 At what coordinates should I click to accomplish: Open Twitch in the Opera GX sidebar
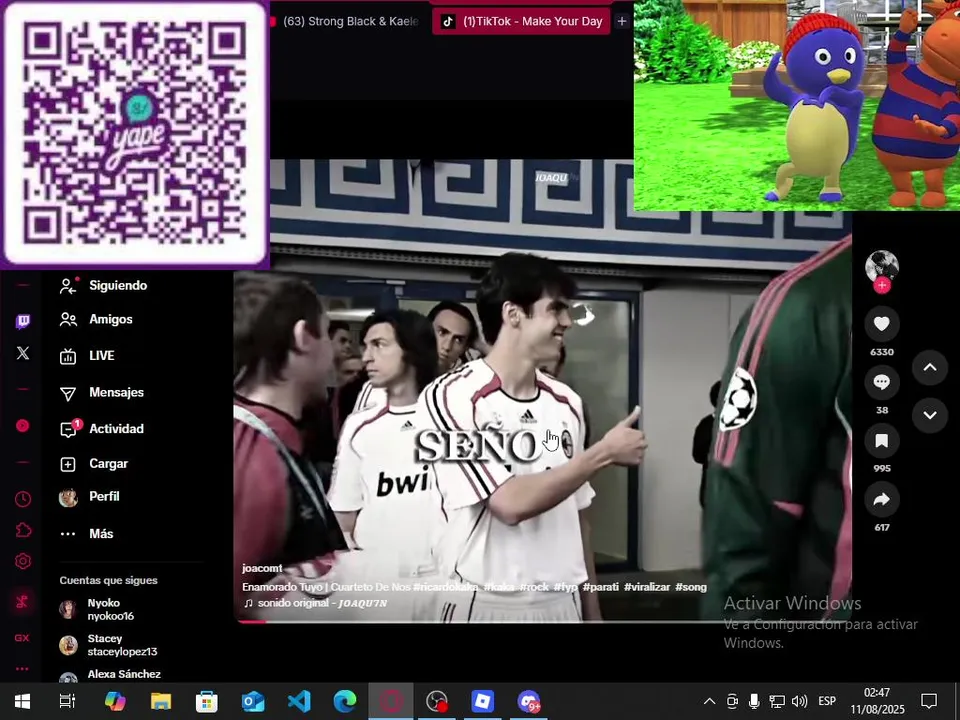pos(23,321)
